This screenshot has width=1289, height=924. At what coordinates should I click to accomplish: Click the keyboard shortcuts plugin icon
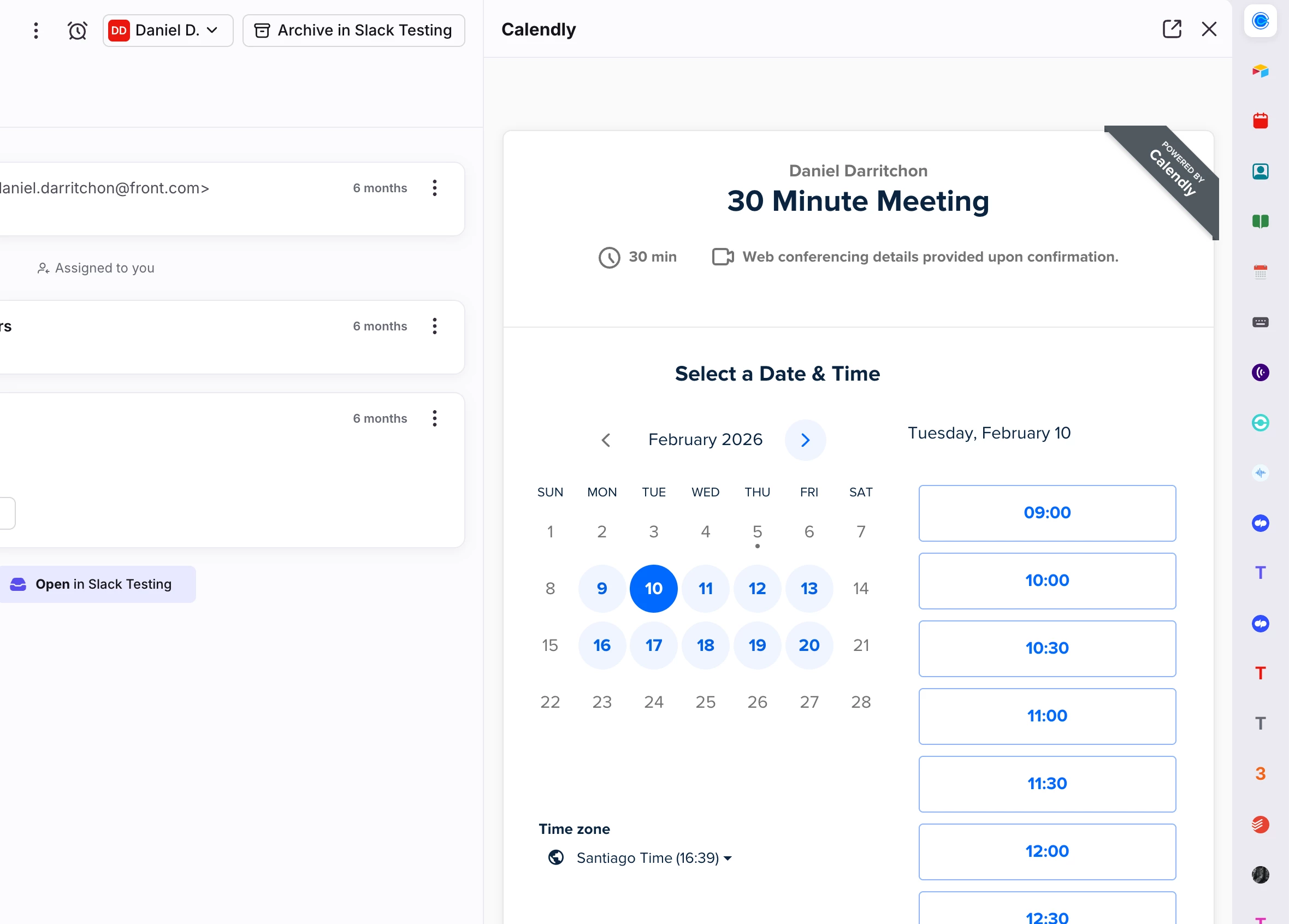point(1260,322)
